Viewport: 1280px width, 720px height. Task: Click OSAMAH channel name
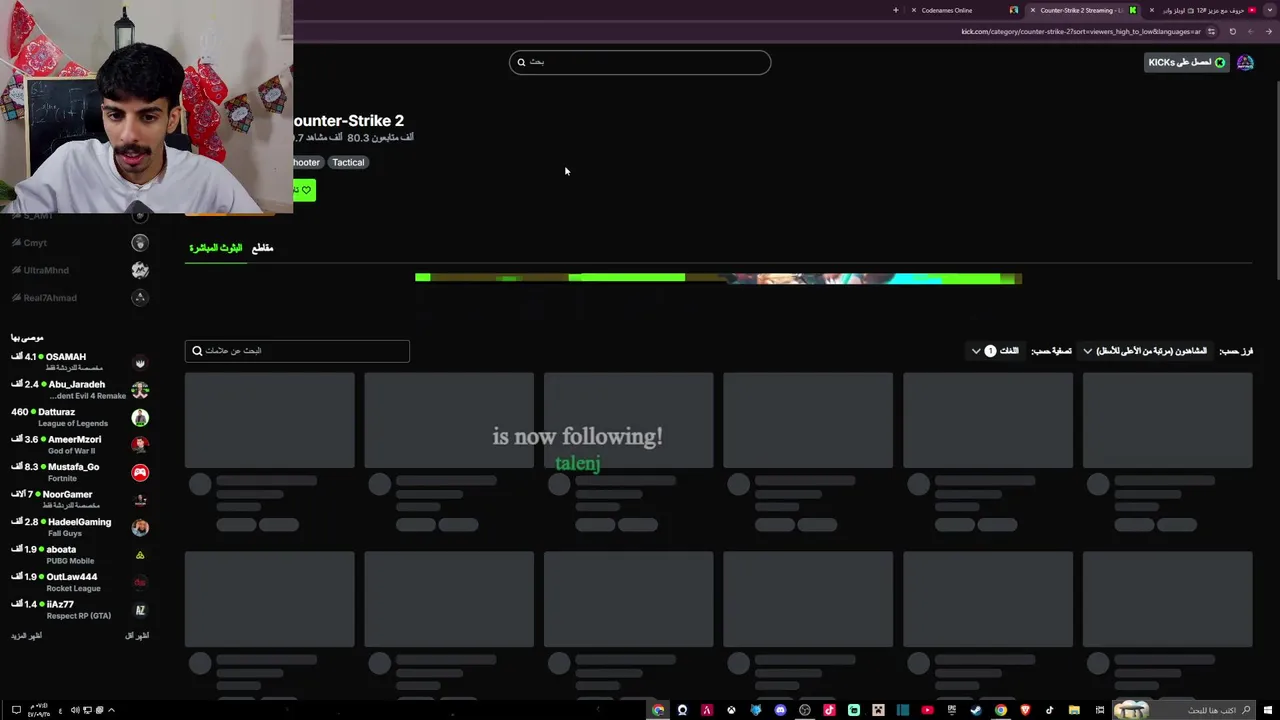66,357
